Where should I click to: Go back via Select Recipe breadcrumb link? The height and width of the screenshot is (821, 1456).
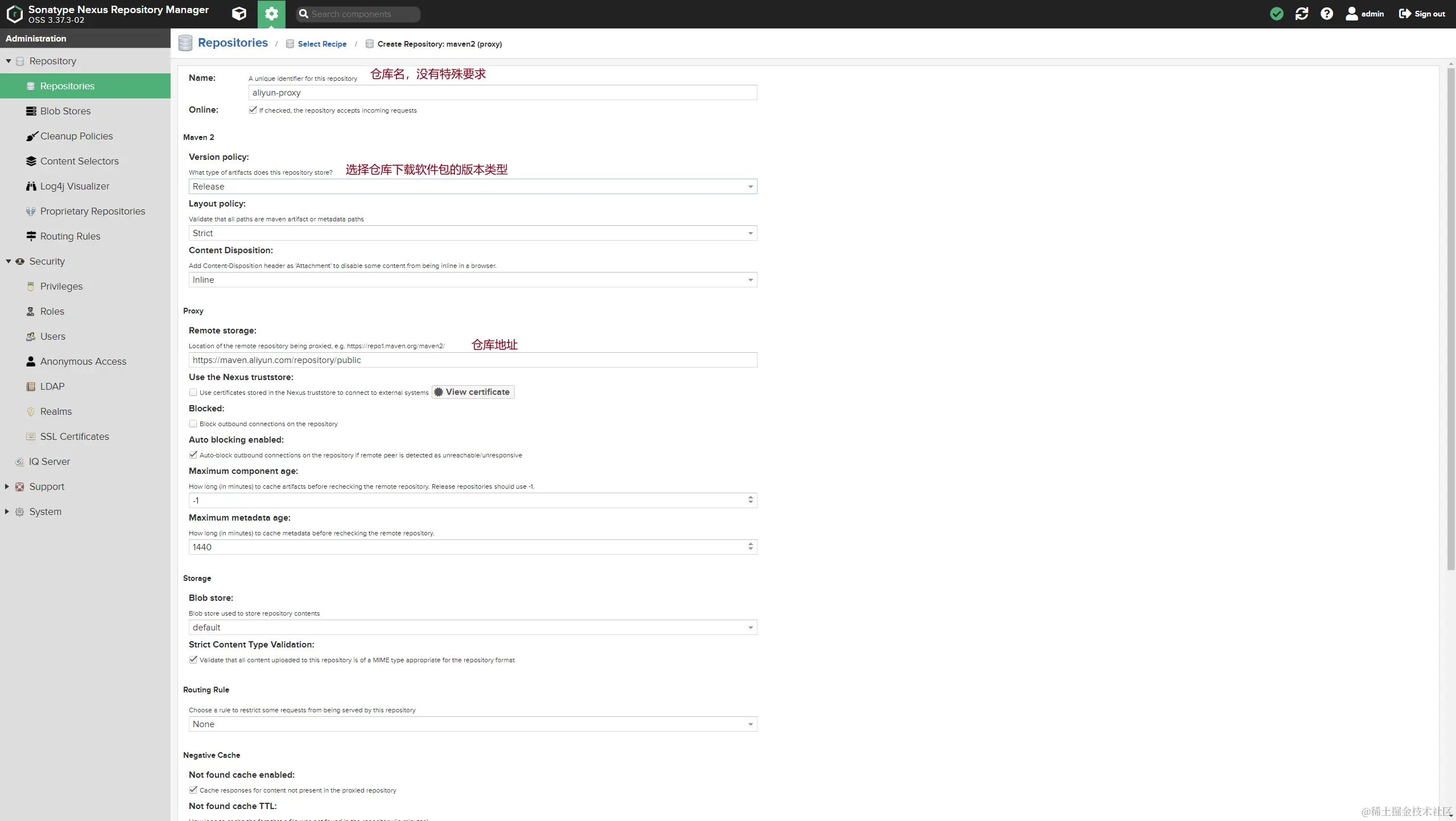coord(321,44)
